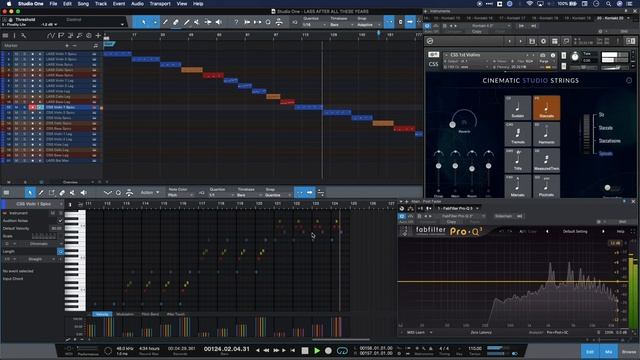Open the editor Snap Quantize dropdown
The width and height of the screenshot is (640, 360).
coord(278,195)
